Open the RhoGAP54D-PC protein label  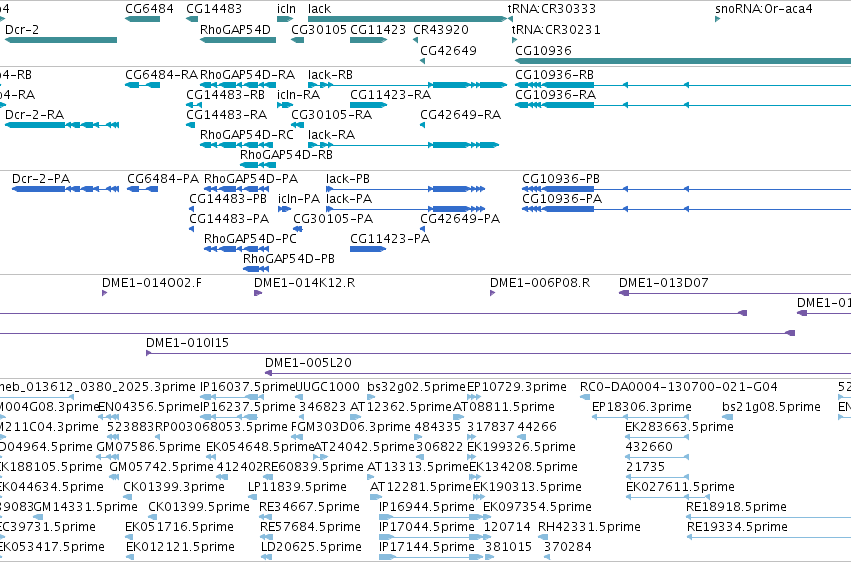[250, 239]
